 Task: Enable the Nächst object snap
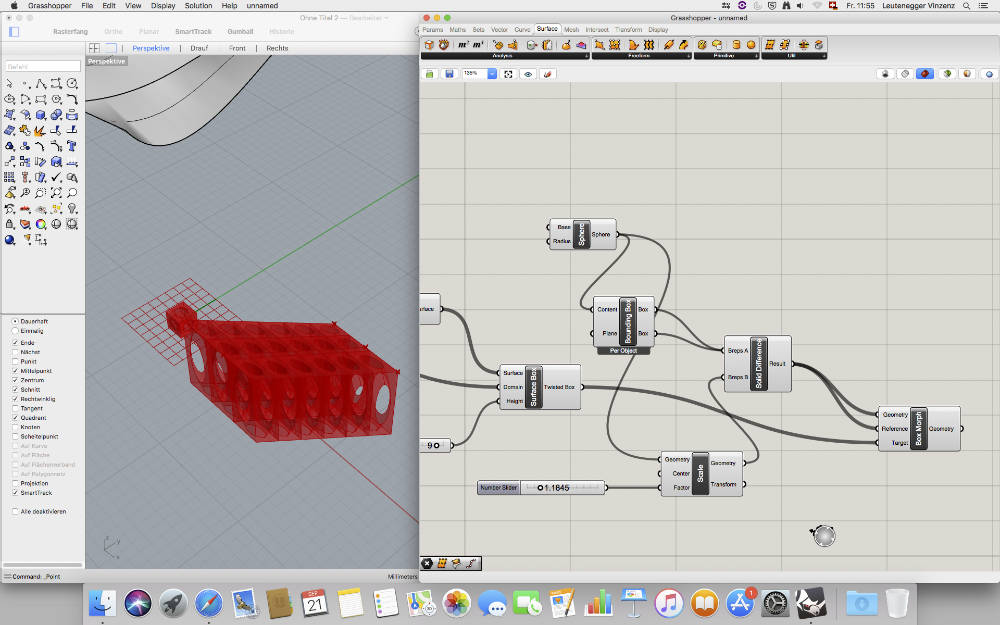pos(15,352)
